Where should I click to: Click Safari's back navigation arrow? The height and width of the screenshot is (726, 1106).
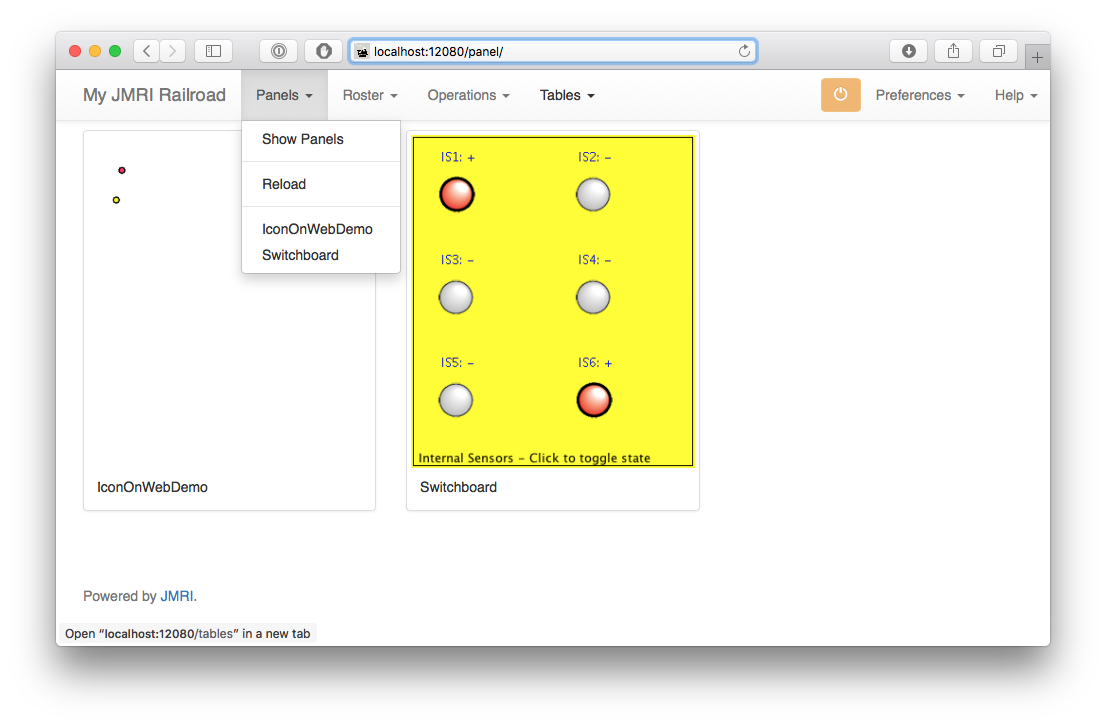click(146, 51)
